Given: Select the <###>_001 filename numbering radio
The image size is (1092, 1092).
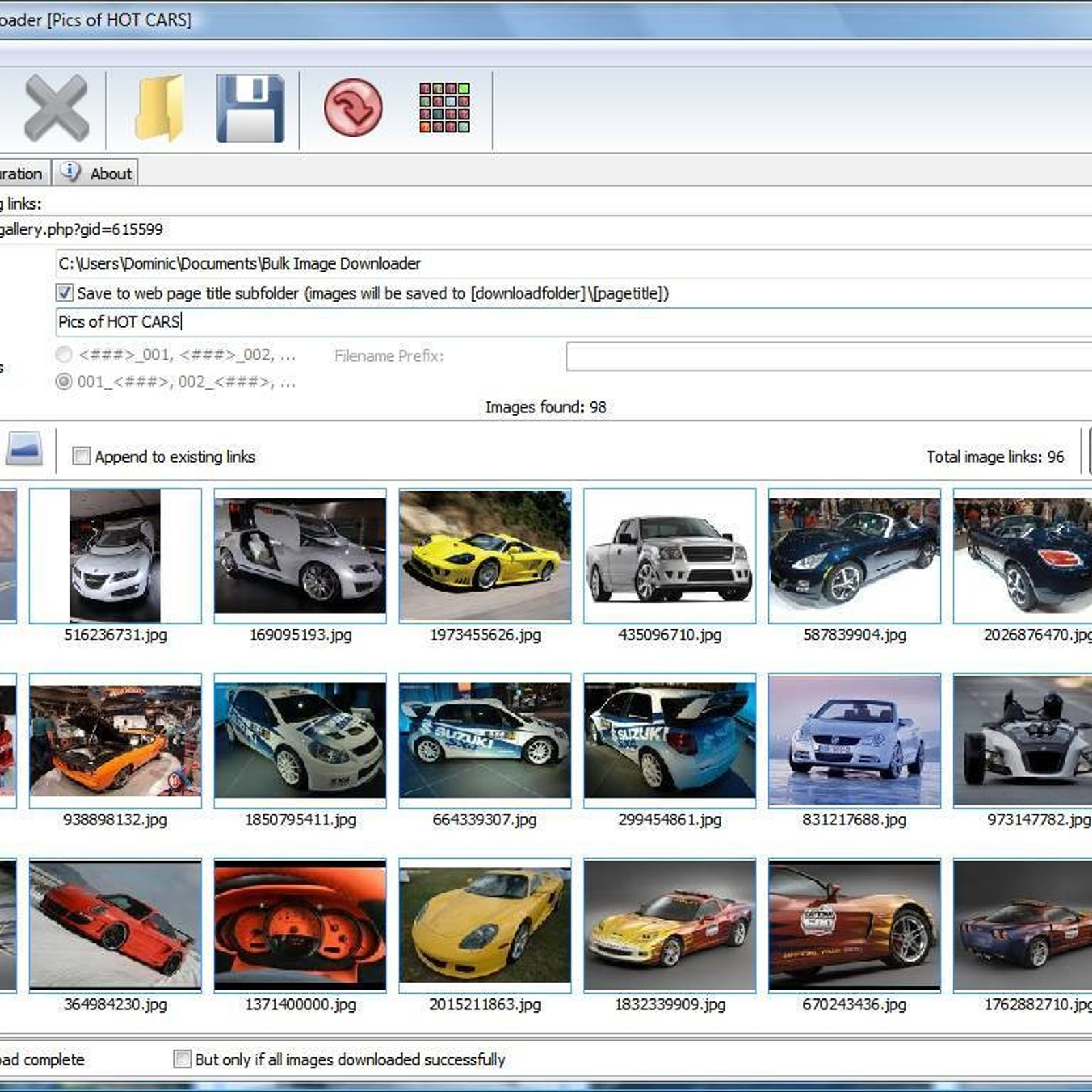Looking at the screenshot, I should click(63, 354).
